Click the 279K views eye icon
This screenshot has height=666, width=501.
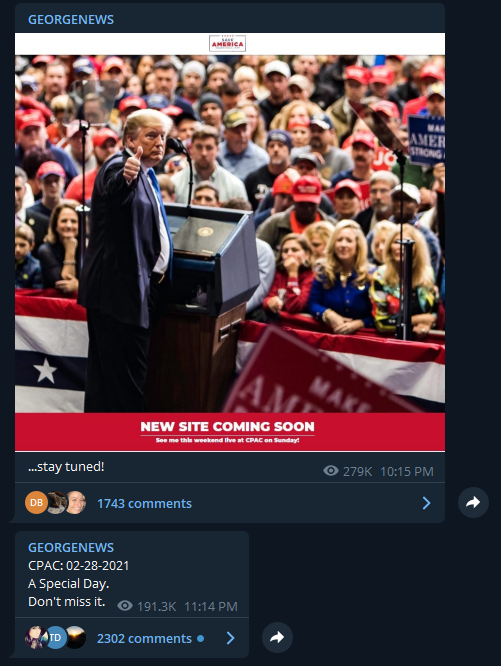331,471
